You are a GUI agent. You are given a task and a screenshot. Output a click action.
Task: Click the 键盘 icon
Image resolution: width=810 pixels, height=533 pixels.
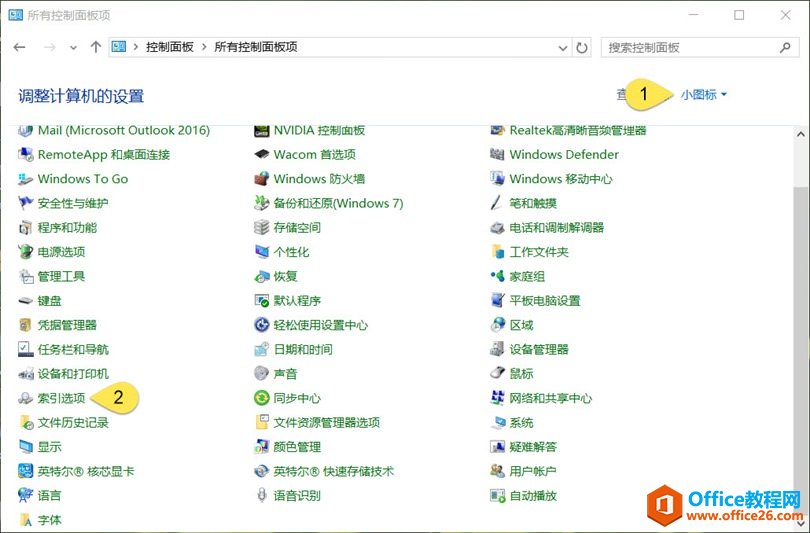click(x=25, y=301)
